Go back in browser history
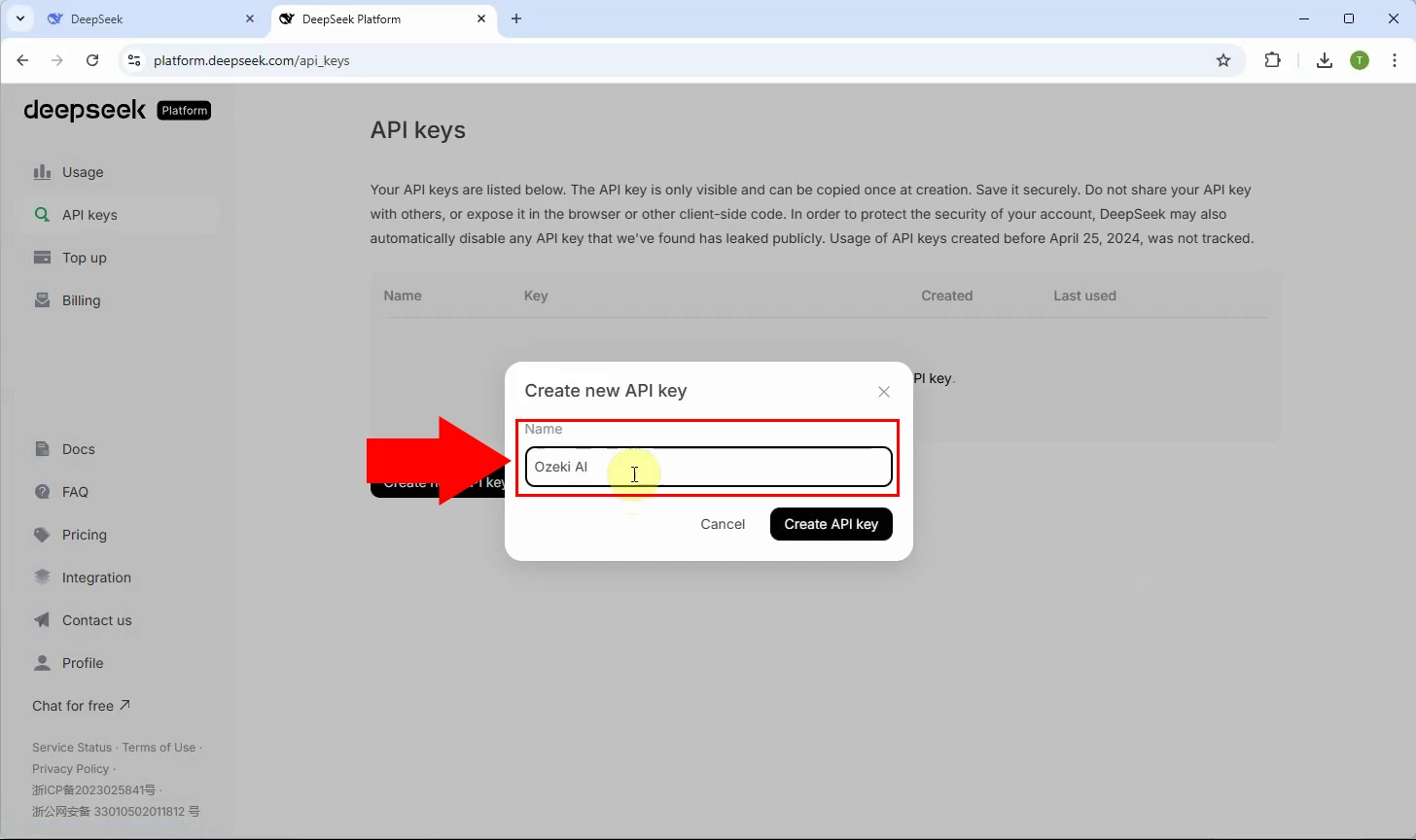This screenshot has width=1416, height=840. coord(23,60)
